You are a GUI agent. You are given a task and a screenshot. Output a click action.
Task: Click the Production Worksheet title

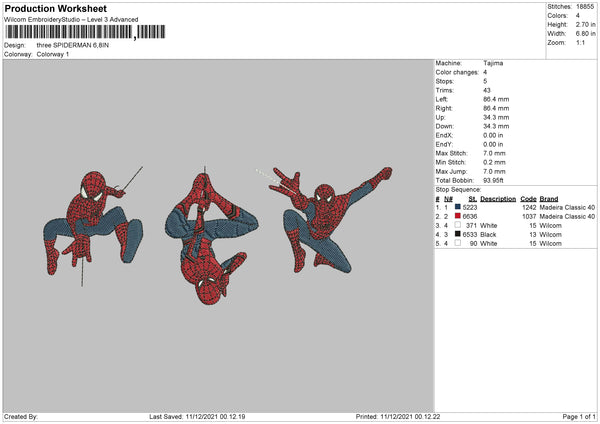pos(55,8)
